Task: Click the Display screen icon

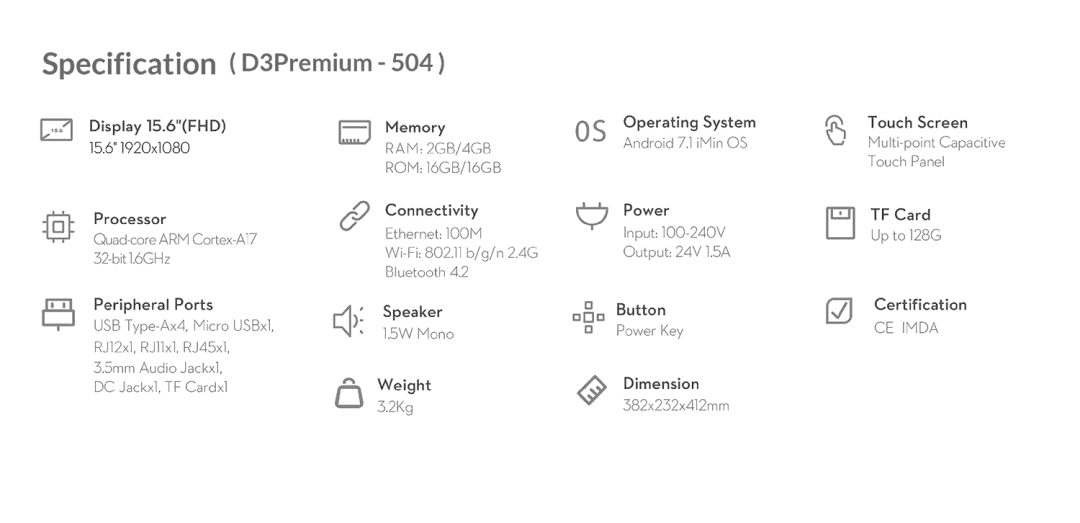Action: point(56,130)
